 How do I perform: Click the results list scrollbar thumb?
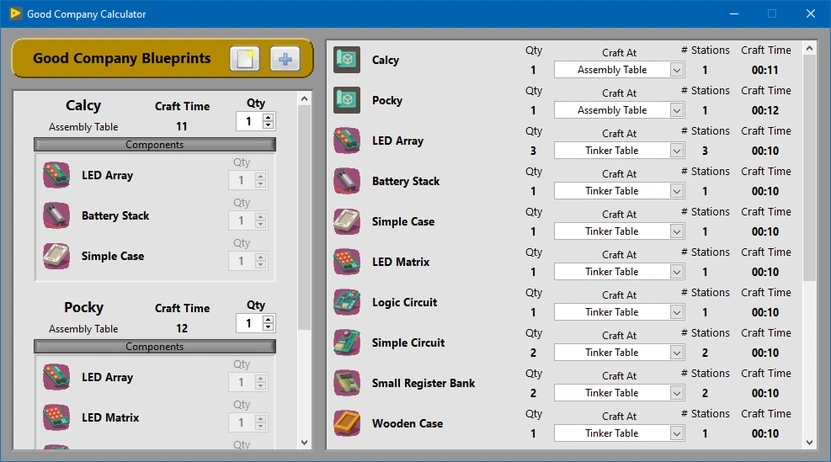point(809,168)
